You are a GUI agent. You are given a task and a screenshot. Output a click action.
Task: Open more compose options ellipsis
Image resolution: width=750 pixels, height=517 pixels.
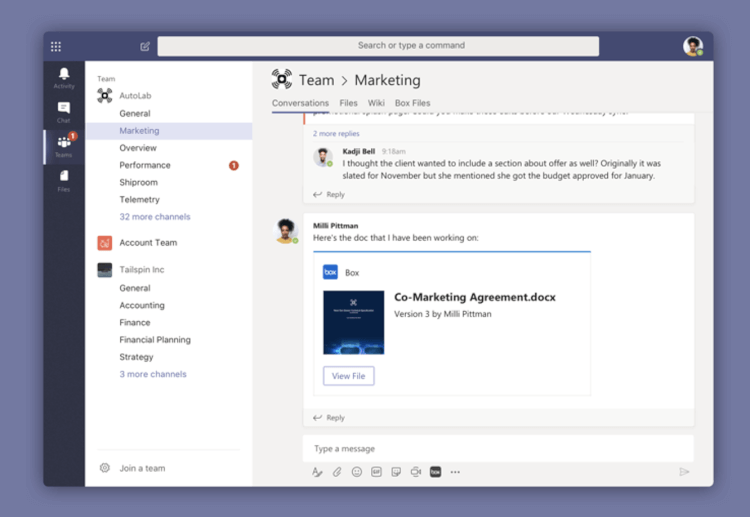tap(455, 472)
